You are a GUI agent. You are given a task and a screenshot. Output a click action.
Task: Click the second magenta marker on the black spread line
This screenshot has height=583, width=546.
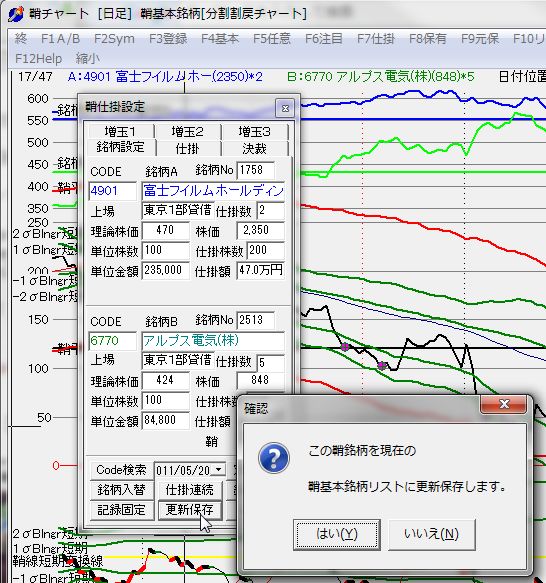click(382, 366)
